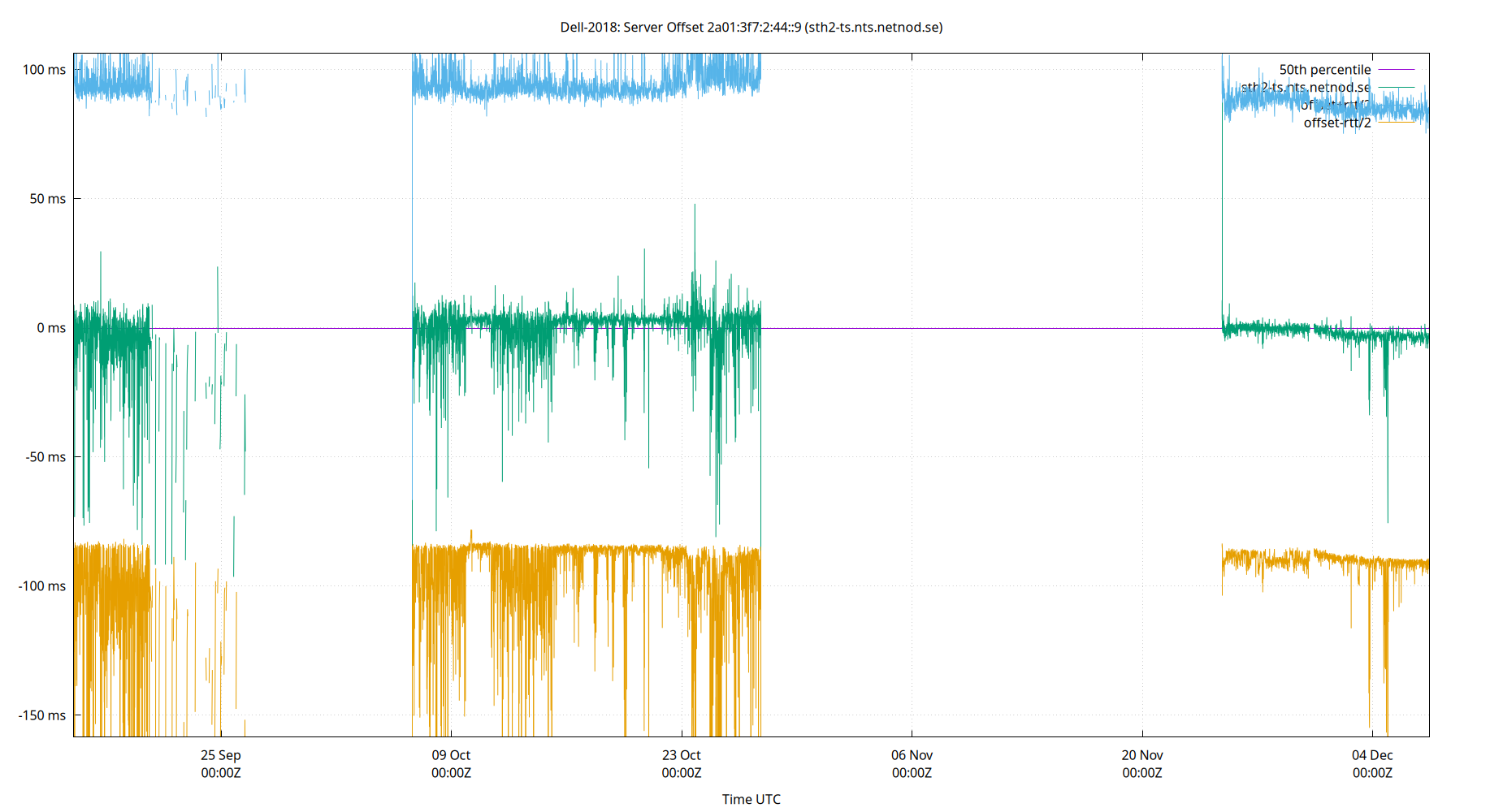The image size is (1503, 812).
Task: Select the 23 Oct date label
Action: coord(683,755)
